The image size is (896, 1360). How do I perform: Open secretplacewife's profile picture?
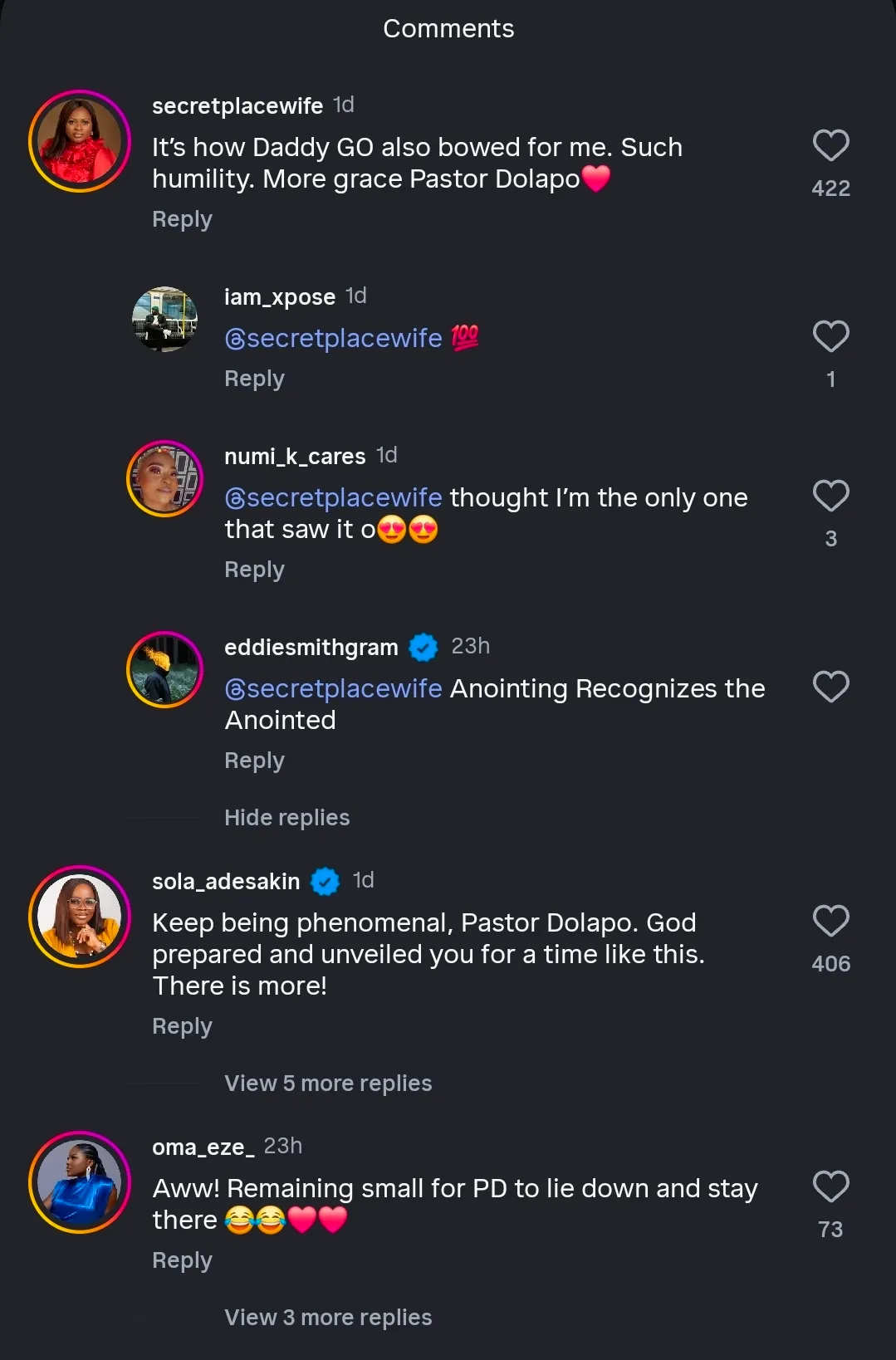tap(80, 141)
